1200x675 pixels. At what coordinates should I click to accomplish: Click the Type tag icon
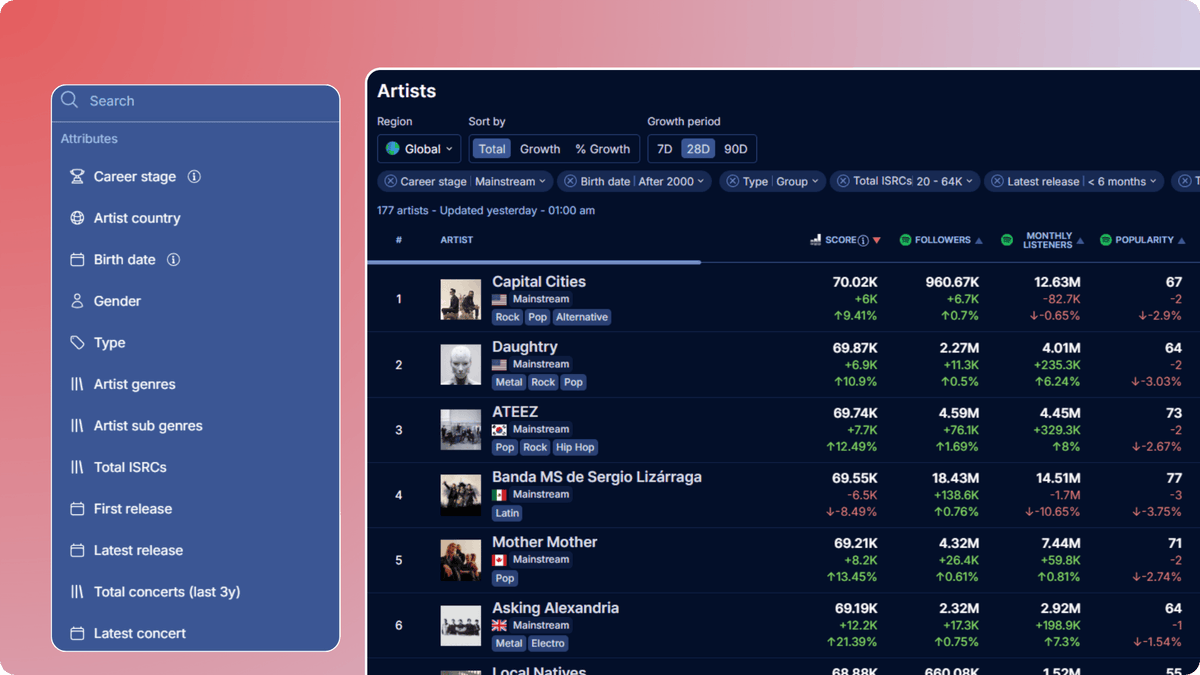(77, 343)
